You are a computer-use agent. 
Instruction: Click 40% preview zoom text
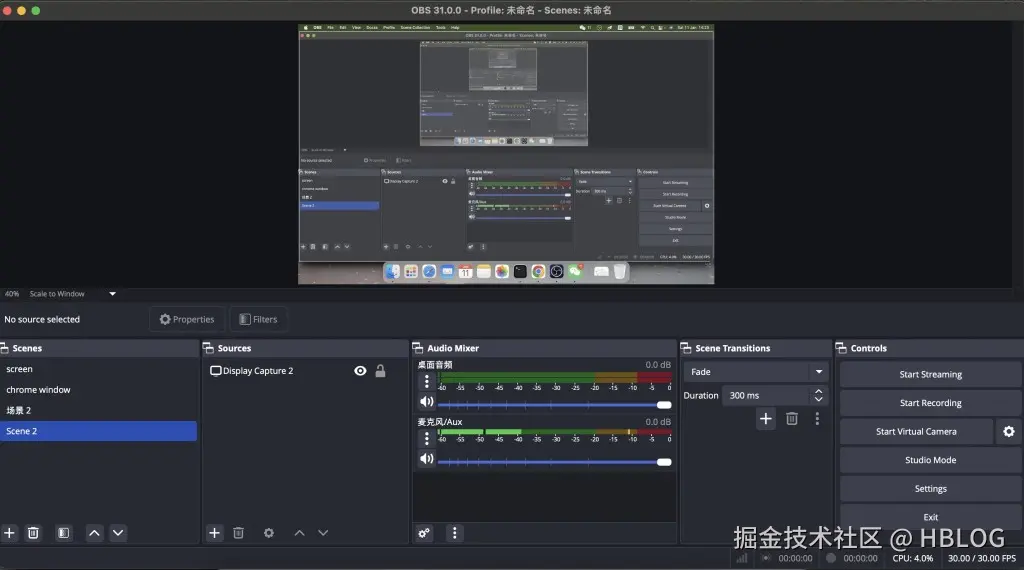pos(12,294)
